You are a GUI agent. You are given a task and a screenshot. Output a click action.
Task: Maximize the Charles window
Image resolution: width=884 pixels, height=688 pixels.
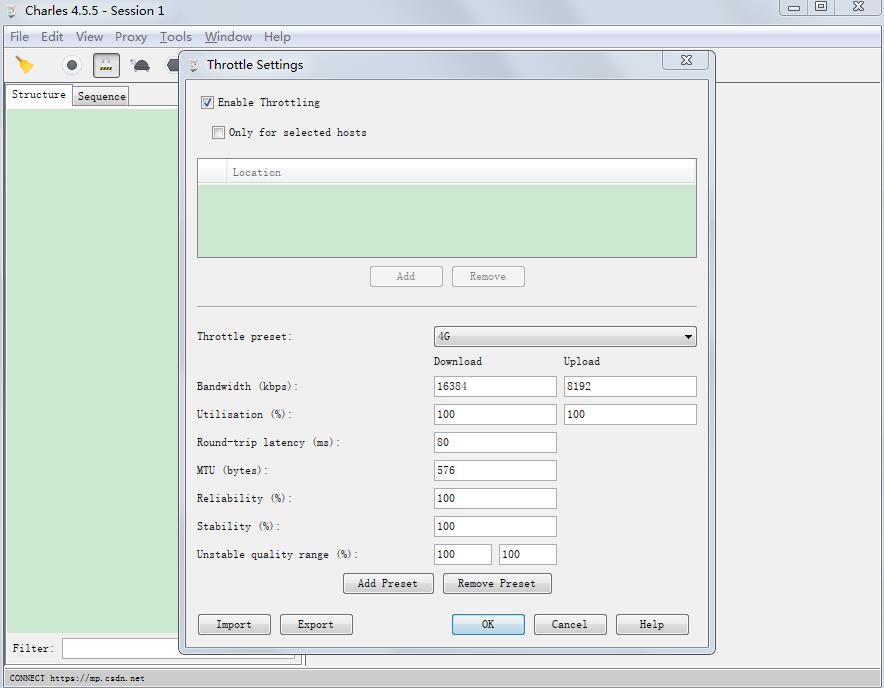(x=821, y=7)
